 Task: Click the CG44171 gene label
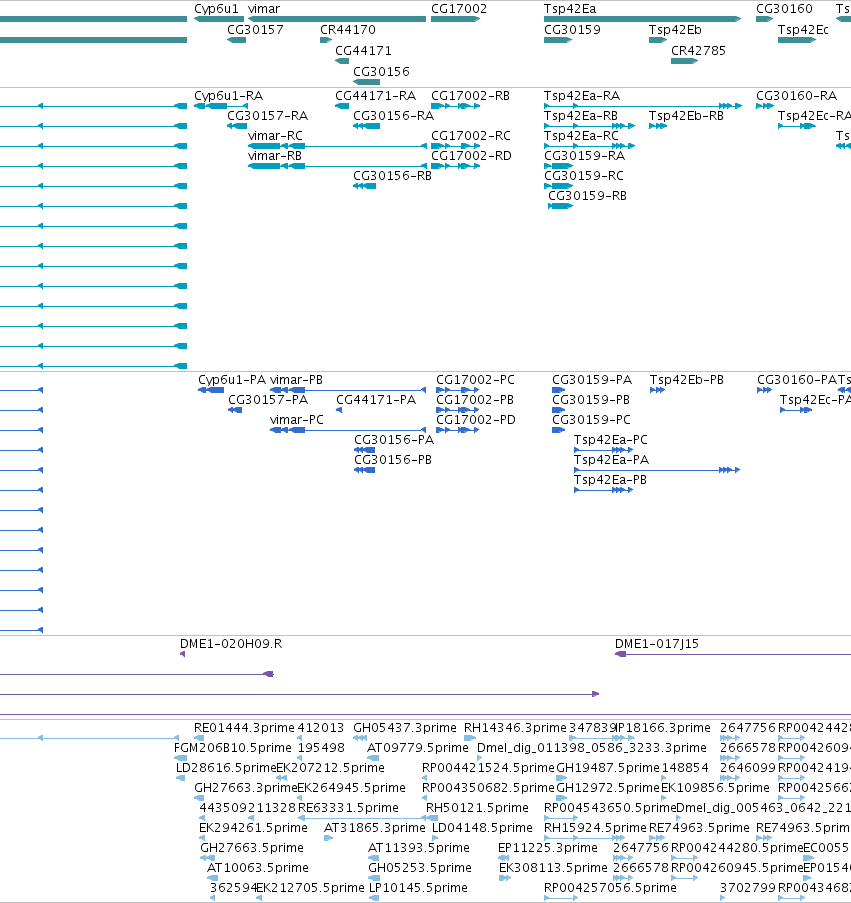click(363, 51)
